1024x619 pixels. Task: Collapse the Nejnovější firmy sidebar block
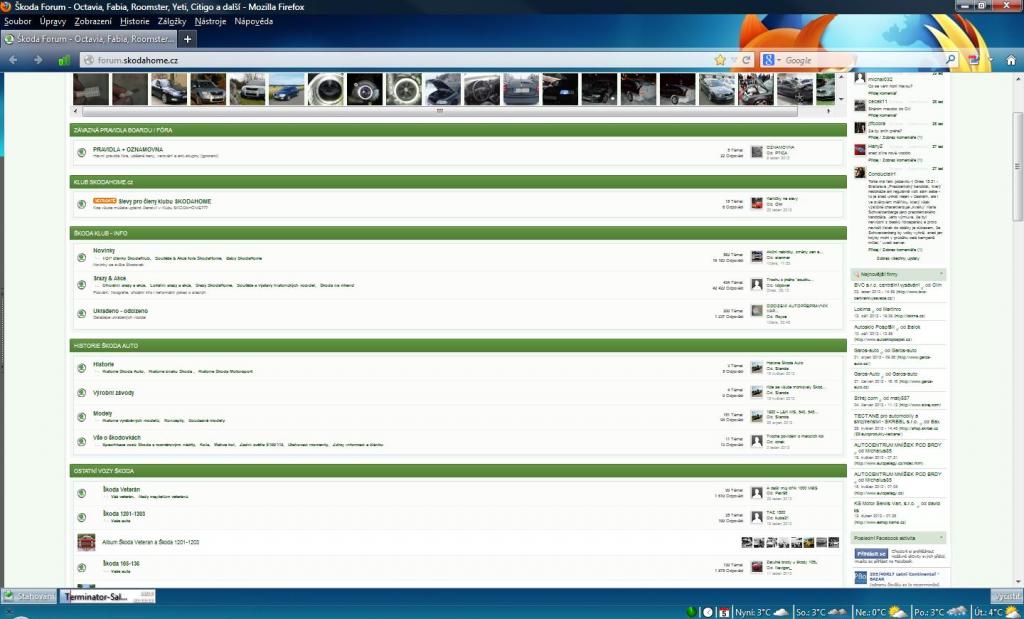[941, 274]
